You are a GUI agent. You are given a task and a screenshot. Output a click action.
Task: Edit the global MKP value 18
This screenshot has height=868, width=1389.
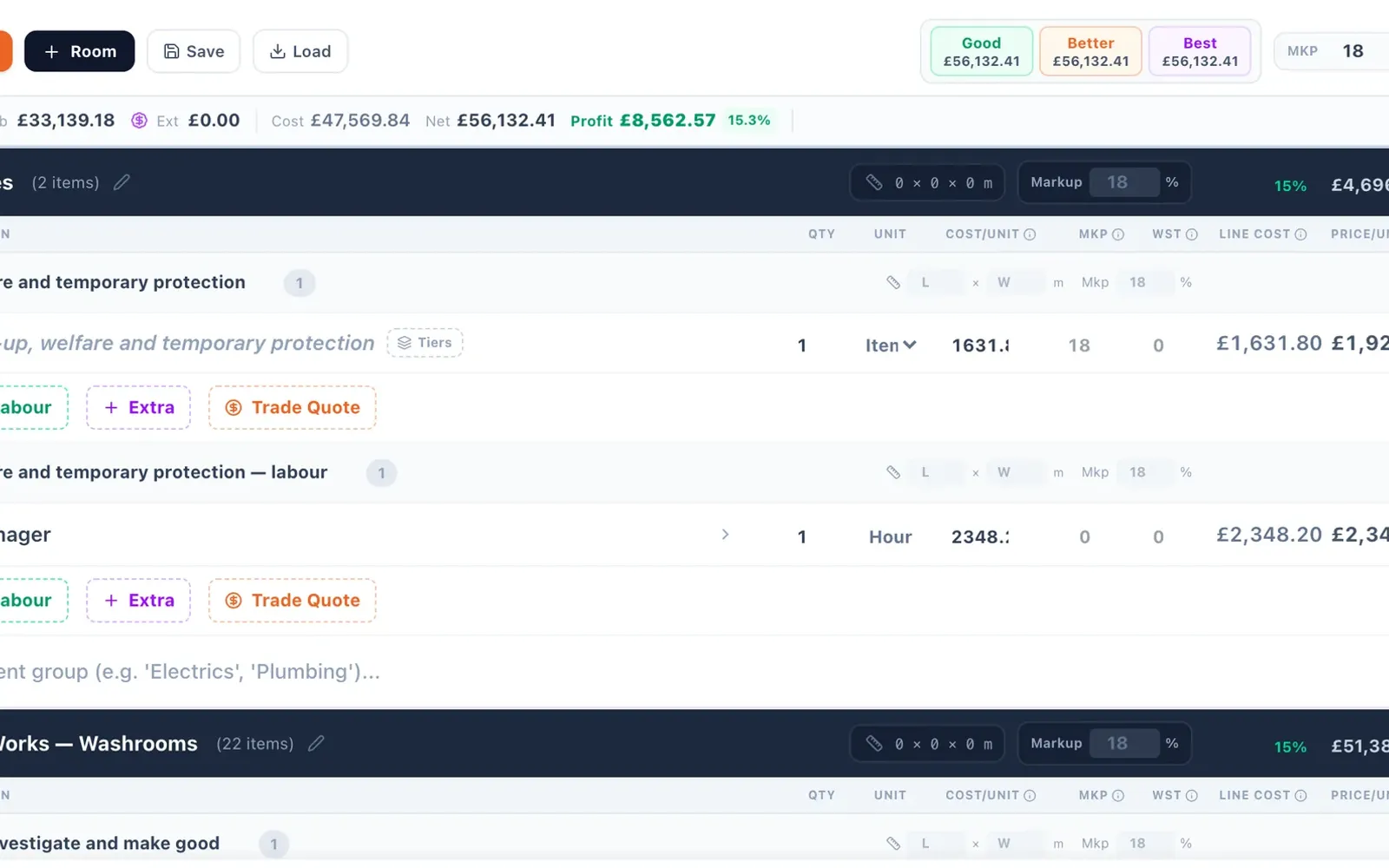(1353, 51)
